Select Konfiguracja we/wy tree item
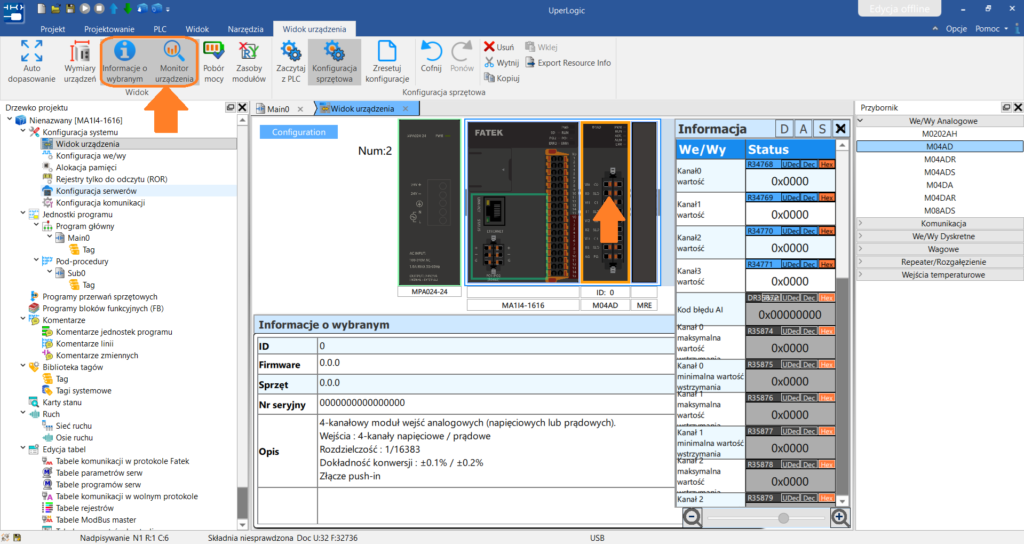This screenshot has height=544, width=1024. [x=91, y=155]
